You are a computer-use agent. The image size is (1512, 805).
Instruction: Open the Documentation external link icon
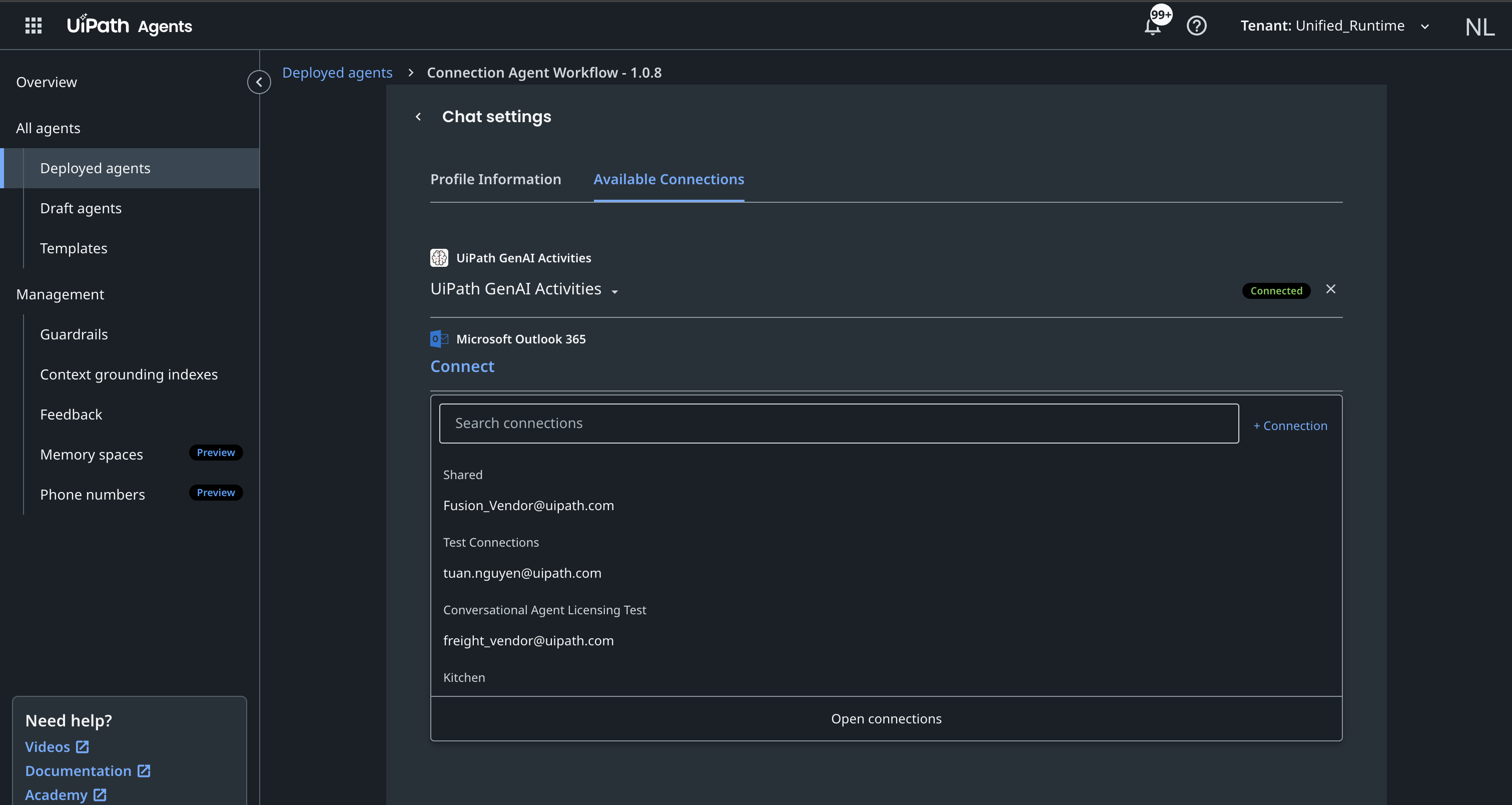coord(144,771)
